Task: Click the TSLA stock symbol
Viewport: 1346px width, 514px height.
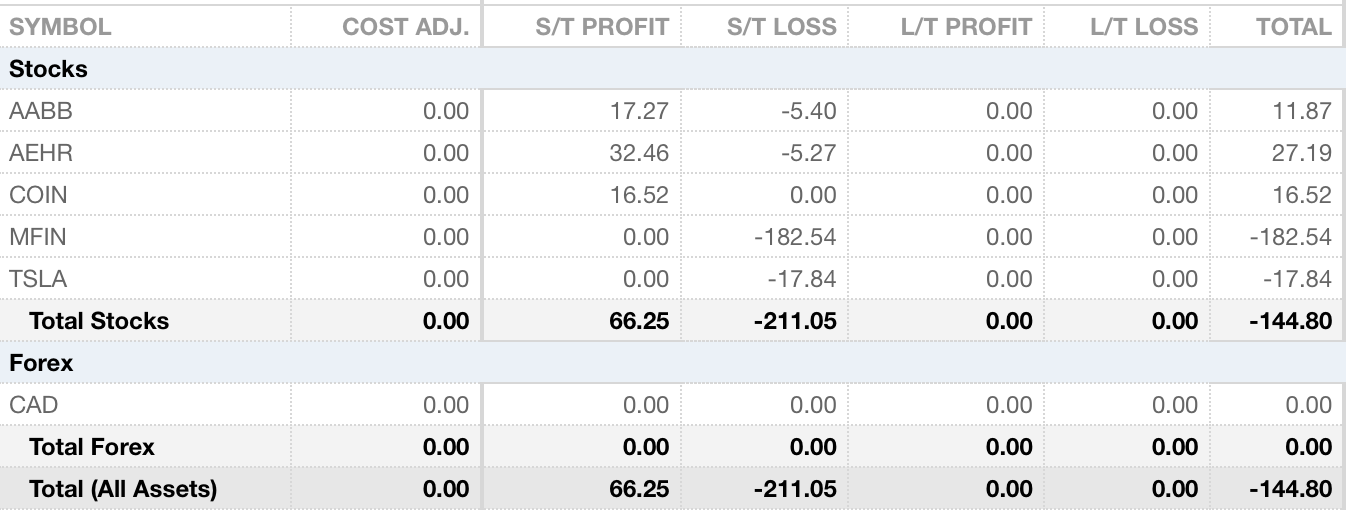Action: (x=38, y=279)
